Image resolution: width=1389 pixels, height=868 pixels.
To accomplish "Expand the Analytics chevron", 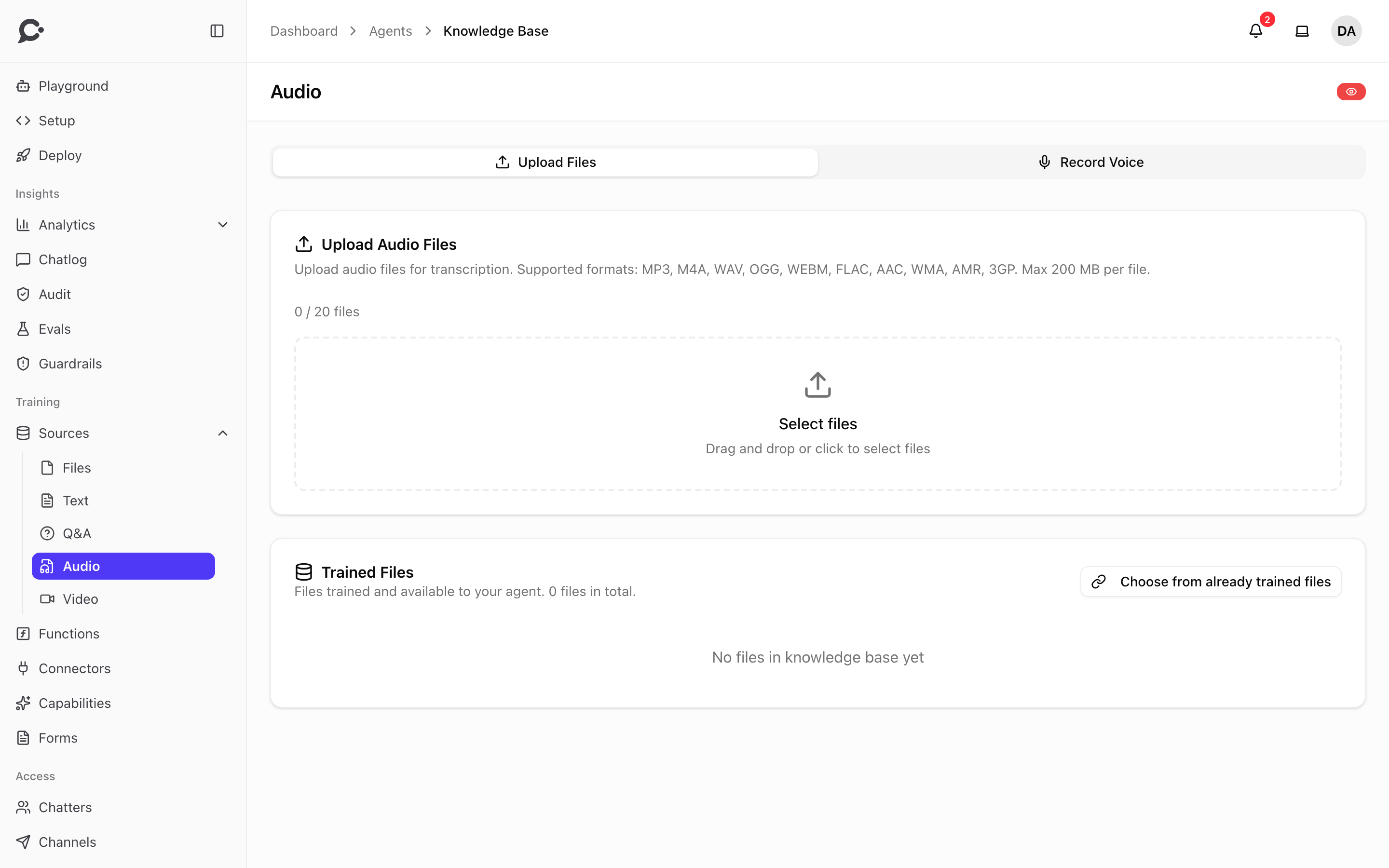I will click(x=223, y=225).
